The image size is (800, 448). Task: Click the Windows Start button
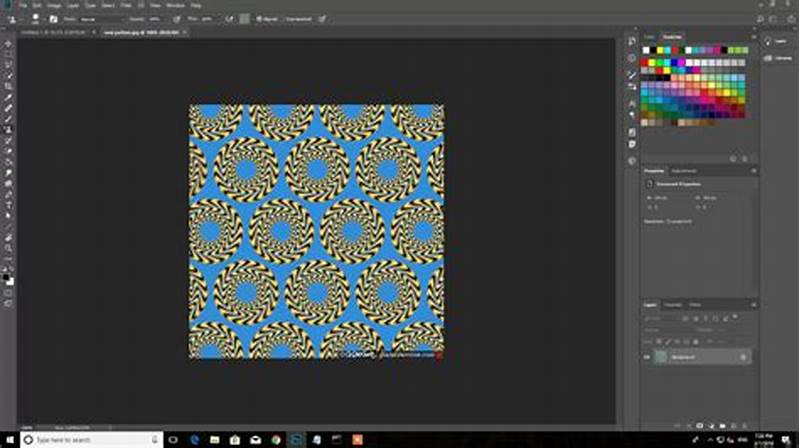pyautogui.click(x=10, y=440)
